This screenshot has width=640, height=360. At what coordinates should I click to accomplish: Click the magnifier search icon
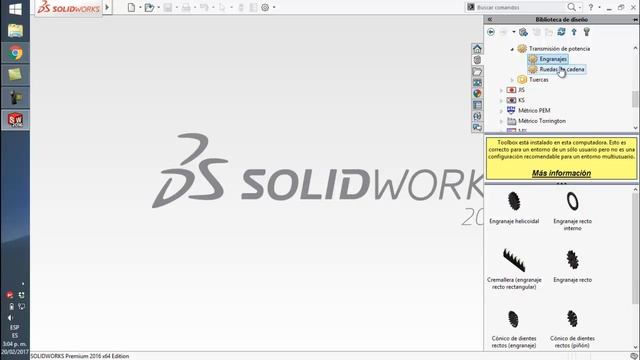pos(571,7)
